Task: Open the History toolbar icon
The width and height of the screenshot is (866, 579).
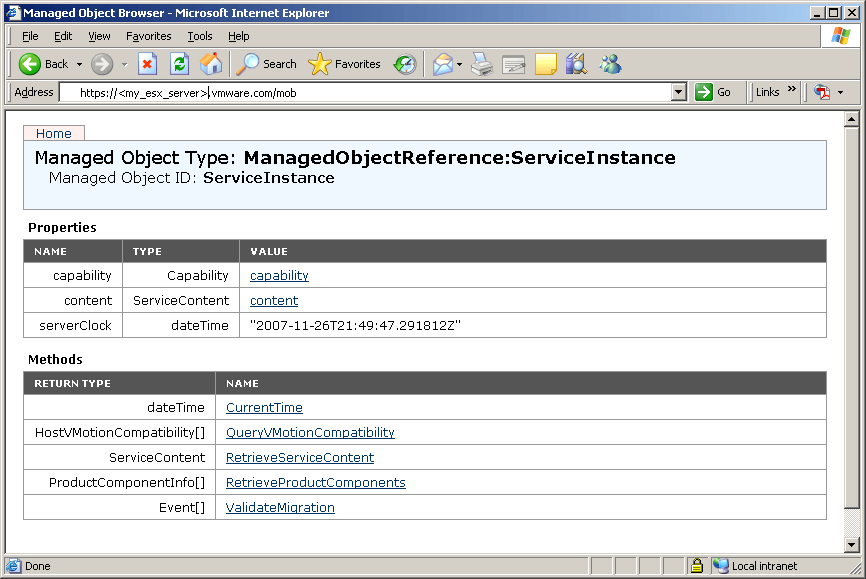Action: (404, 64)
